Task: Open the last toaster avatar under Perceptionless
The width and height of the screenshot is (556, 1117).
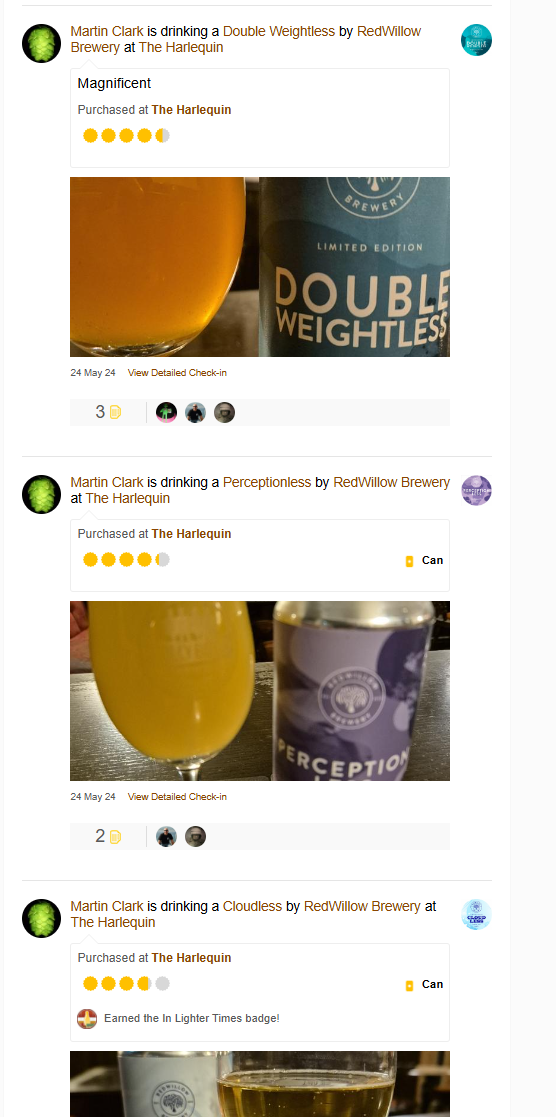Action: [195, 836]
